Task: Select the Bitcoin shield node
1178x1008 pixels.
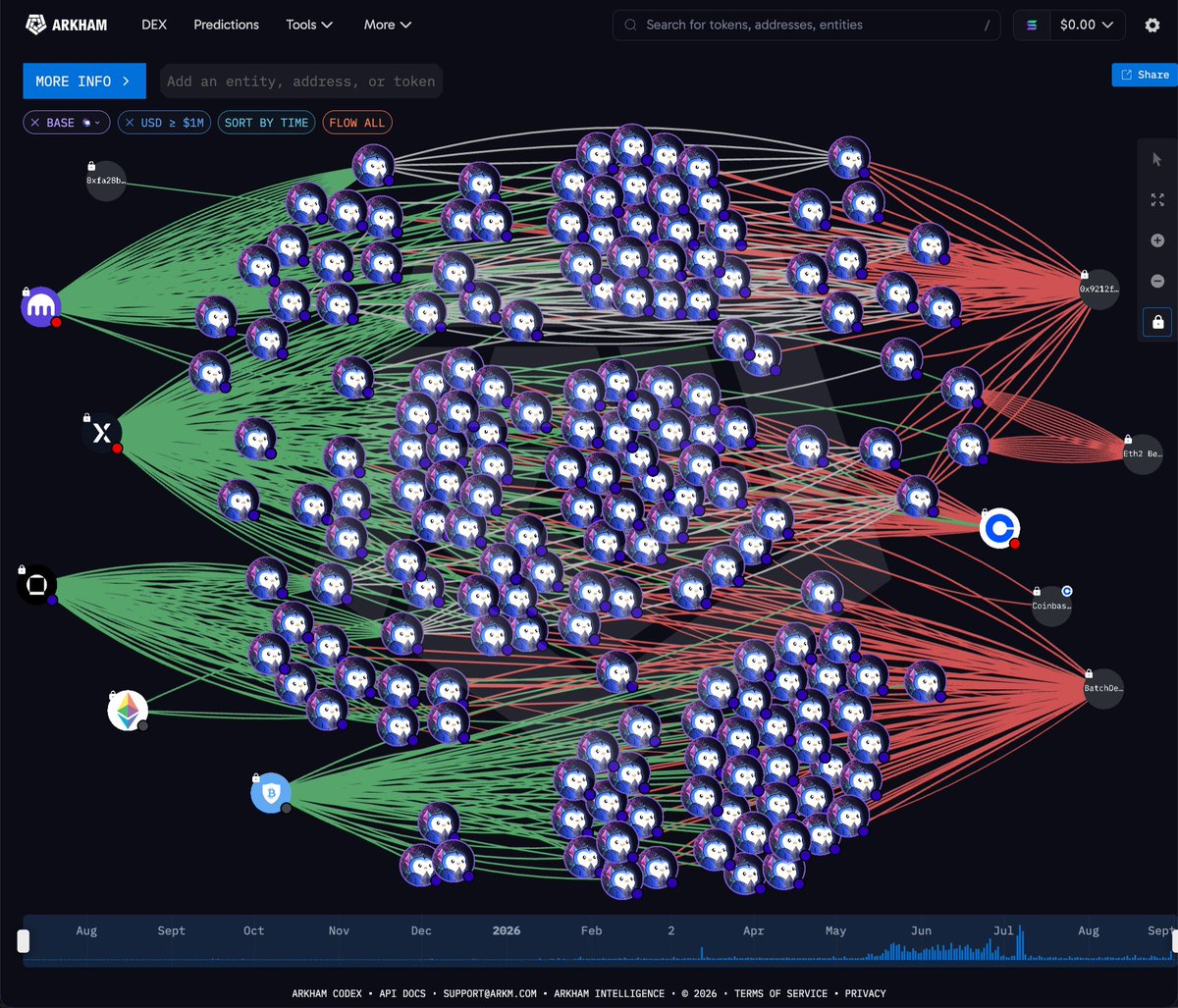Action: pyautogui.click(x=271, y=793)
